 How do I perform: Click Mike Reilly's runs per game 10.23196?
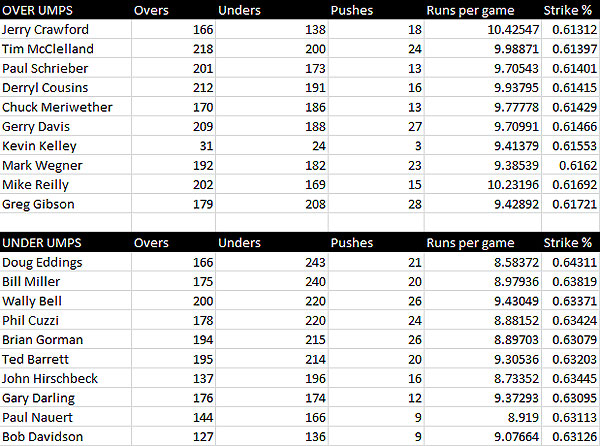coord(483,184)
